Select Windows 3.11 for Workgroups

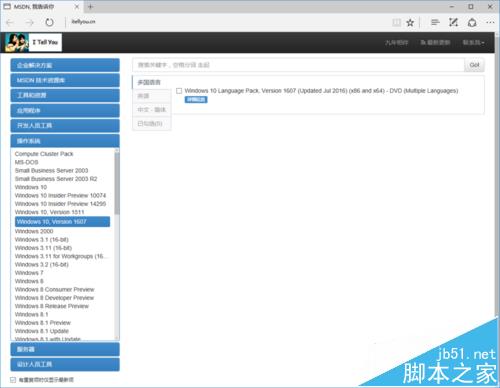pos(62,256)
